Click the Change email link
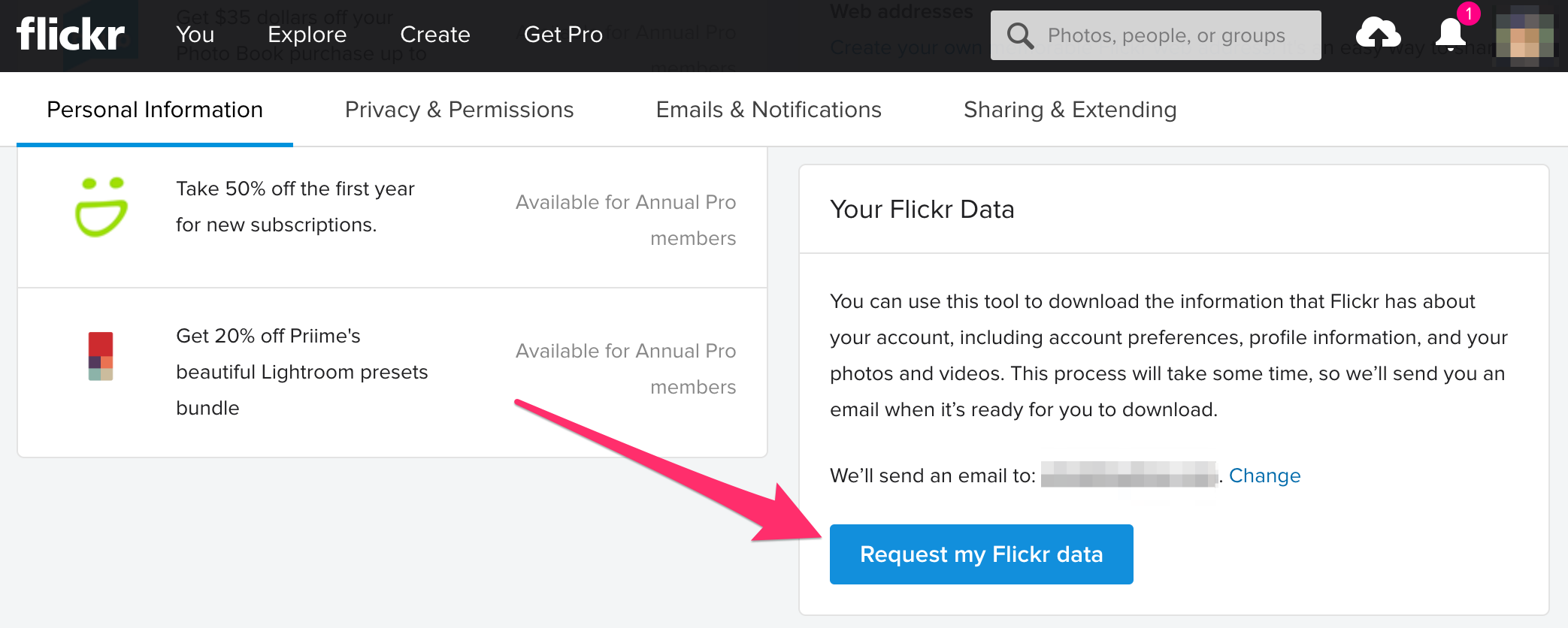Screen dimensions: 1568x628 pos(1264,476)
